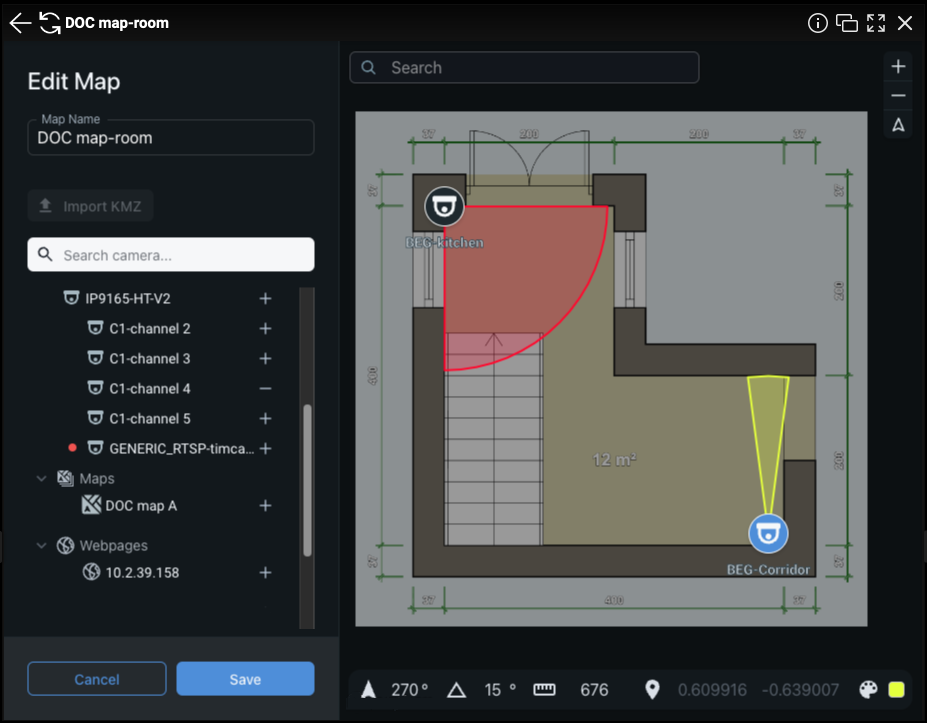Zoom in the map with the plus button
Image resolution: width=927 pixels, height=723 pixels.
(x=898, y=66)
